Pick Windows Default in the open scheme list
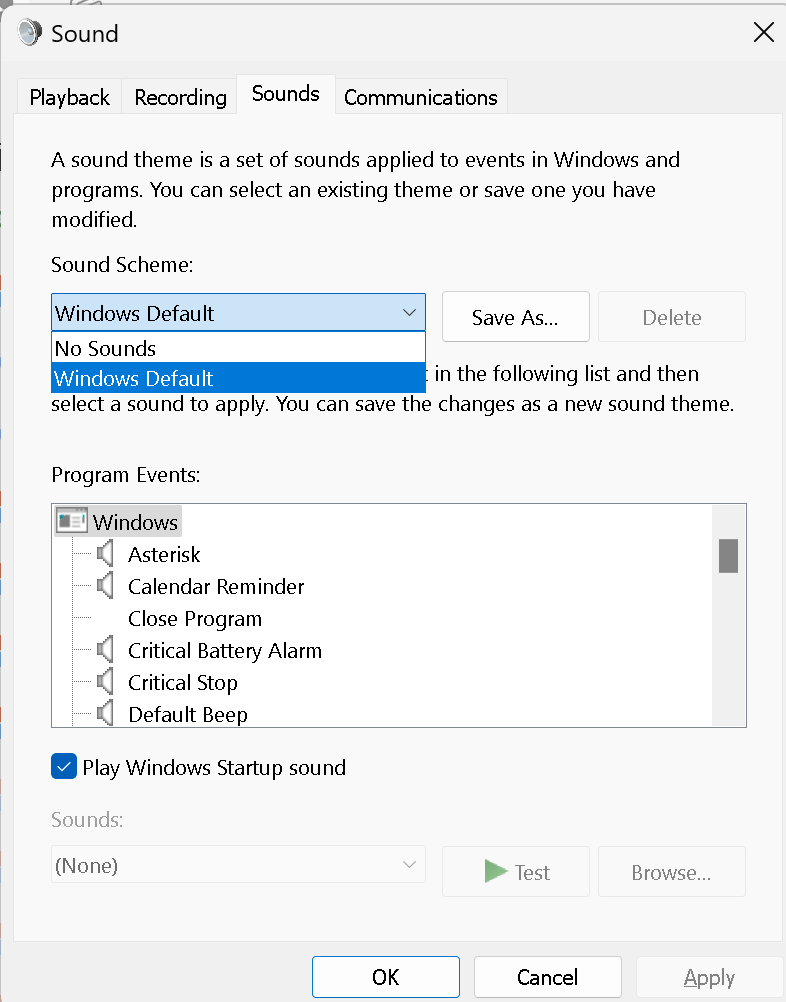Viewport: 786px width, 1002px height. click(x=238, y=378)
